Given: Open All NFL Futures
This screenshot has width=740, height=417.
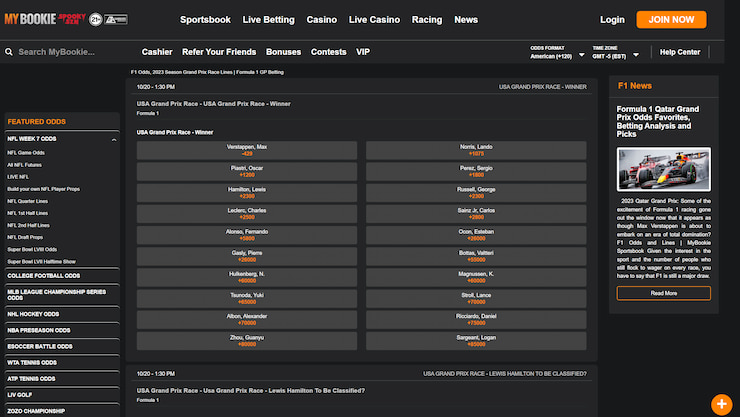Looking at the screenshot, I should [25, 165].
